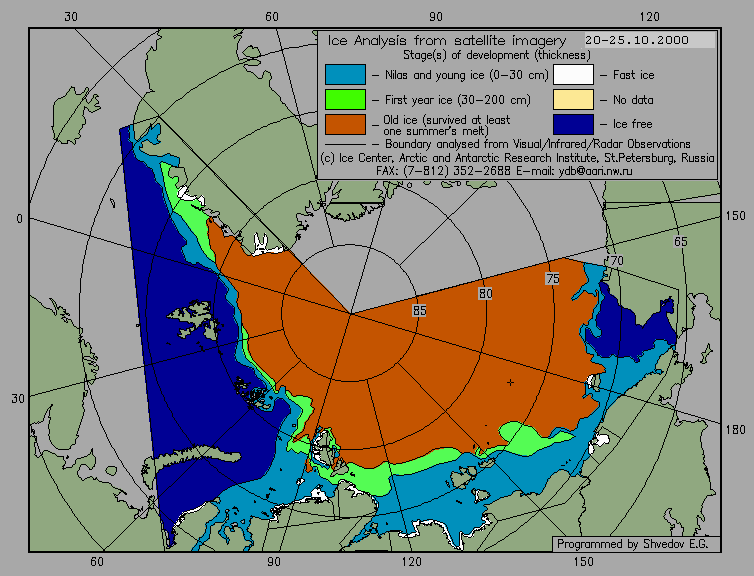Click the 'Fast ice' legend label

click(633, 75)
